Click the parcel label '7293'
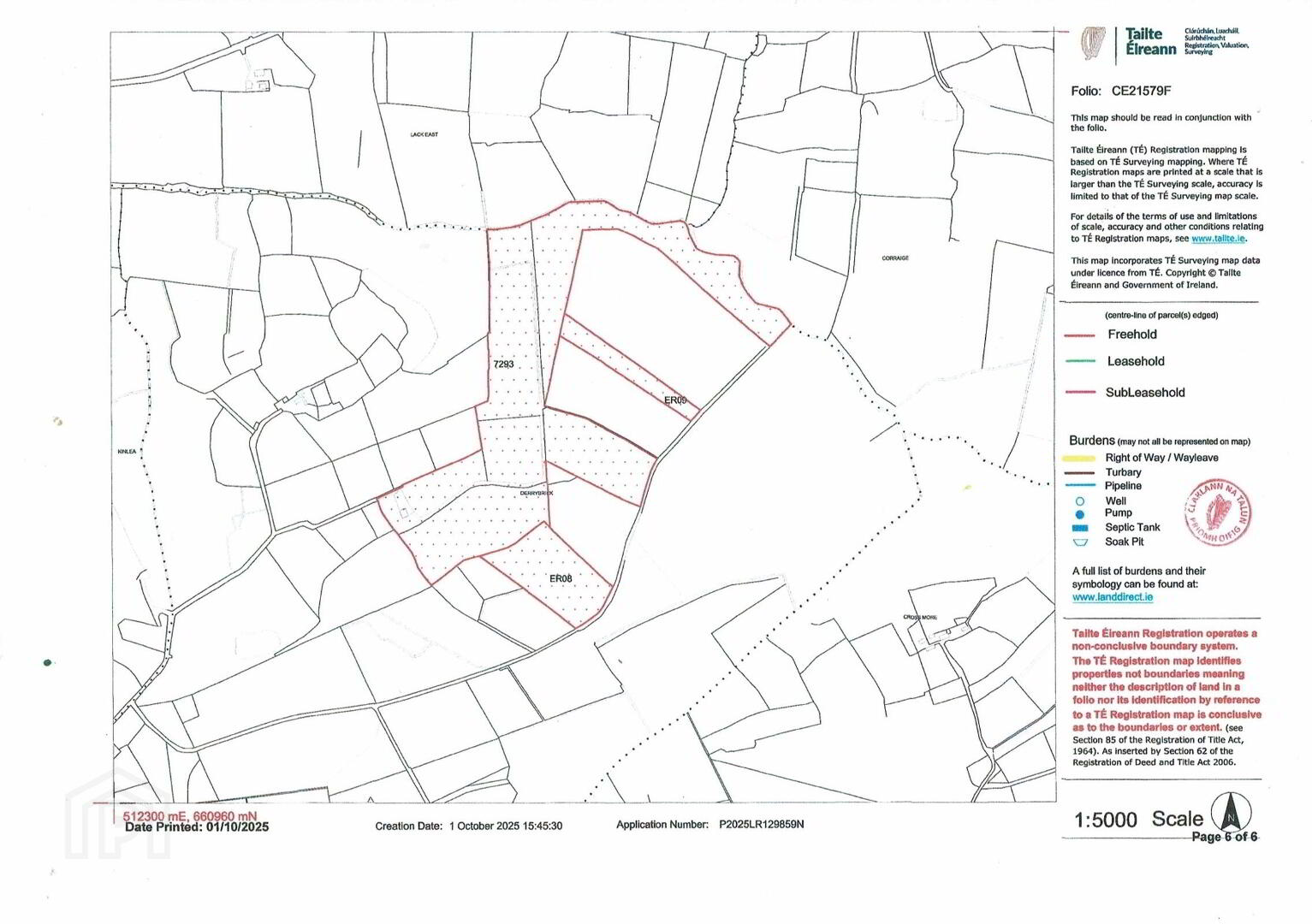This screenshot has width=1312, height=924. coord(504,364)
